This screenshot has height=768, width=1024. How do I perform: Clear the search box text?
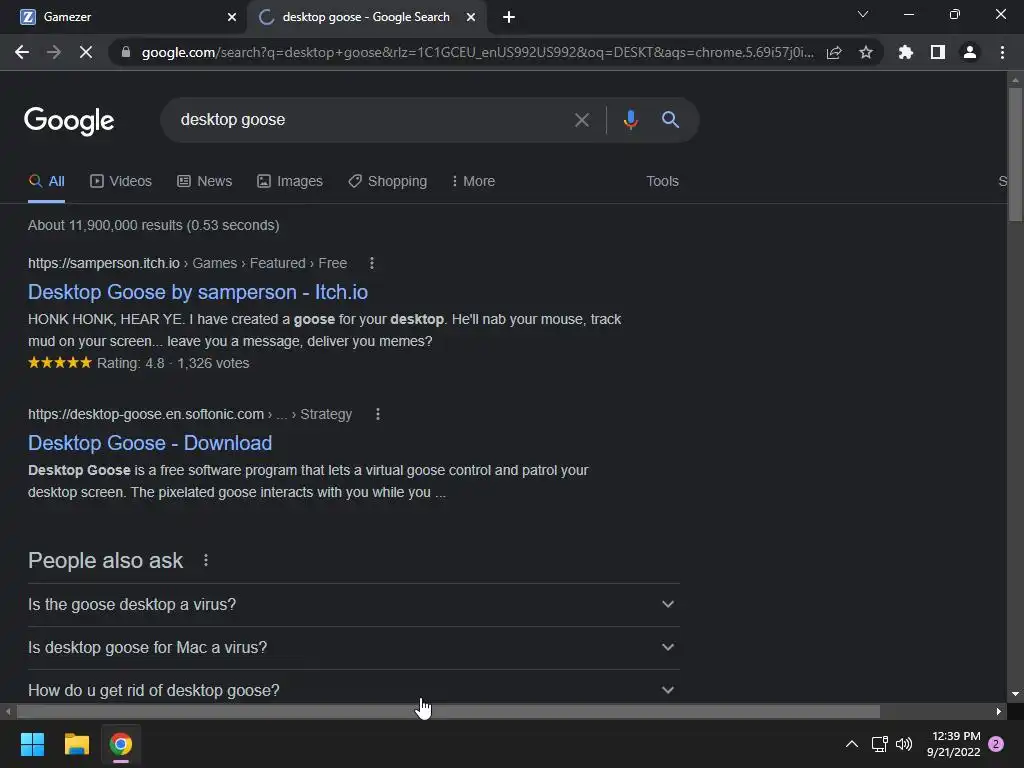[x=581, y=120]
